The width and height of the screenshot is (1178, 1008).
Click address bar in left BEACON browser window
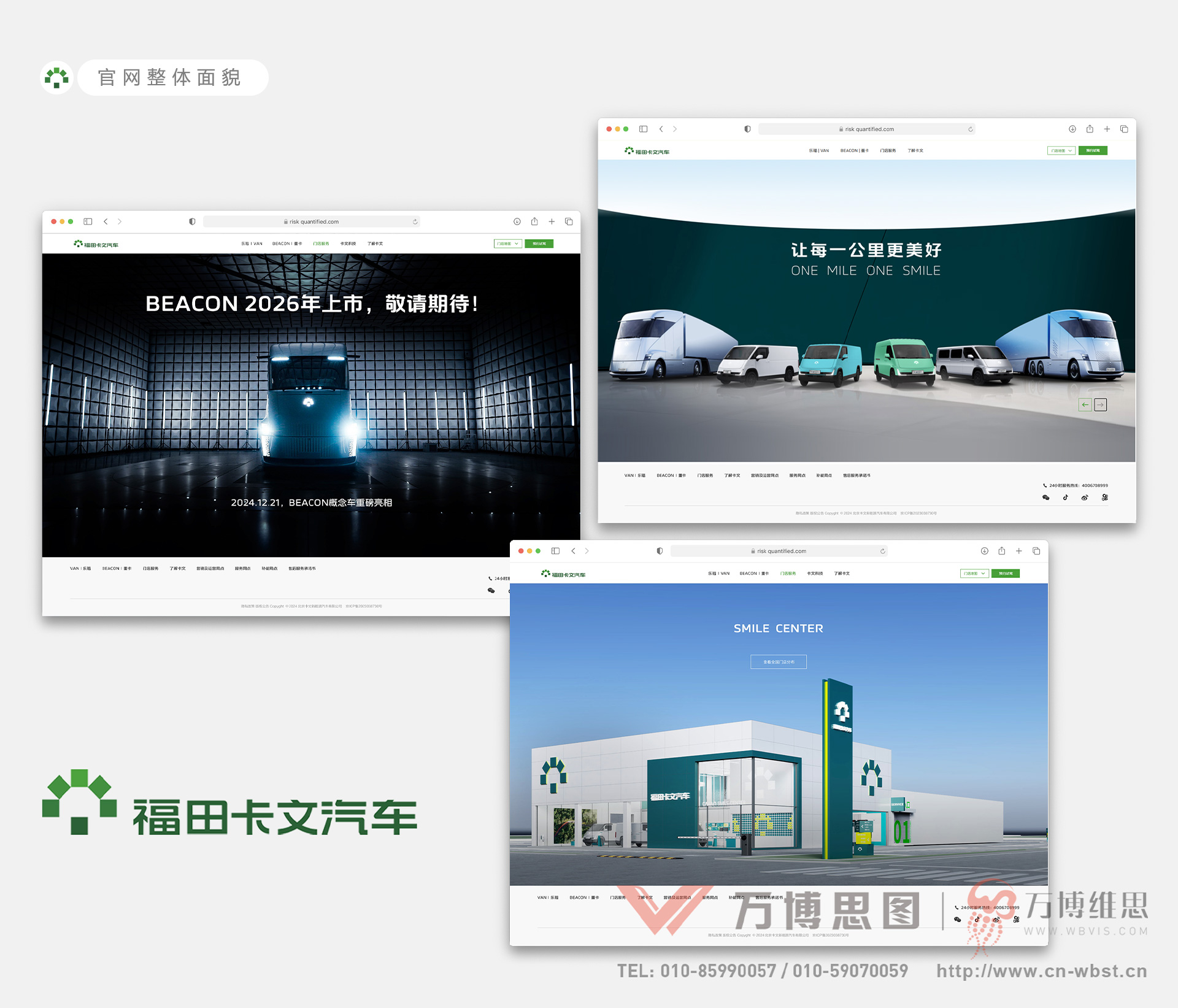click(x=311, y=221)
